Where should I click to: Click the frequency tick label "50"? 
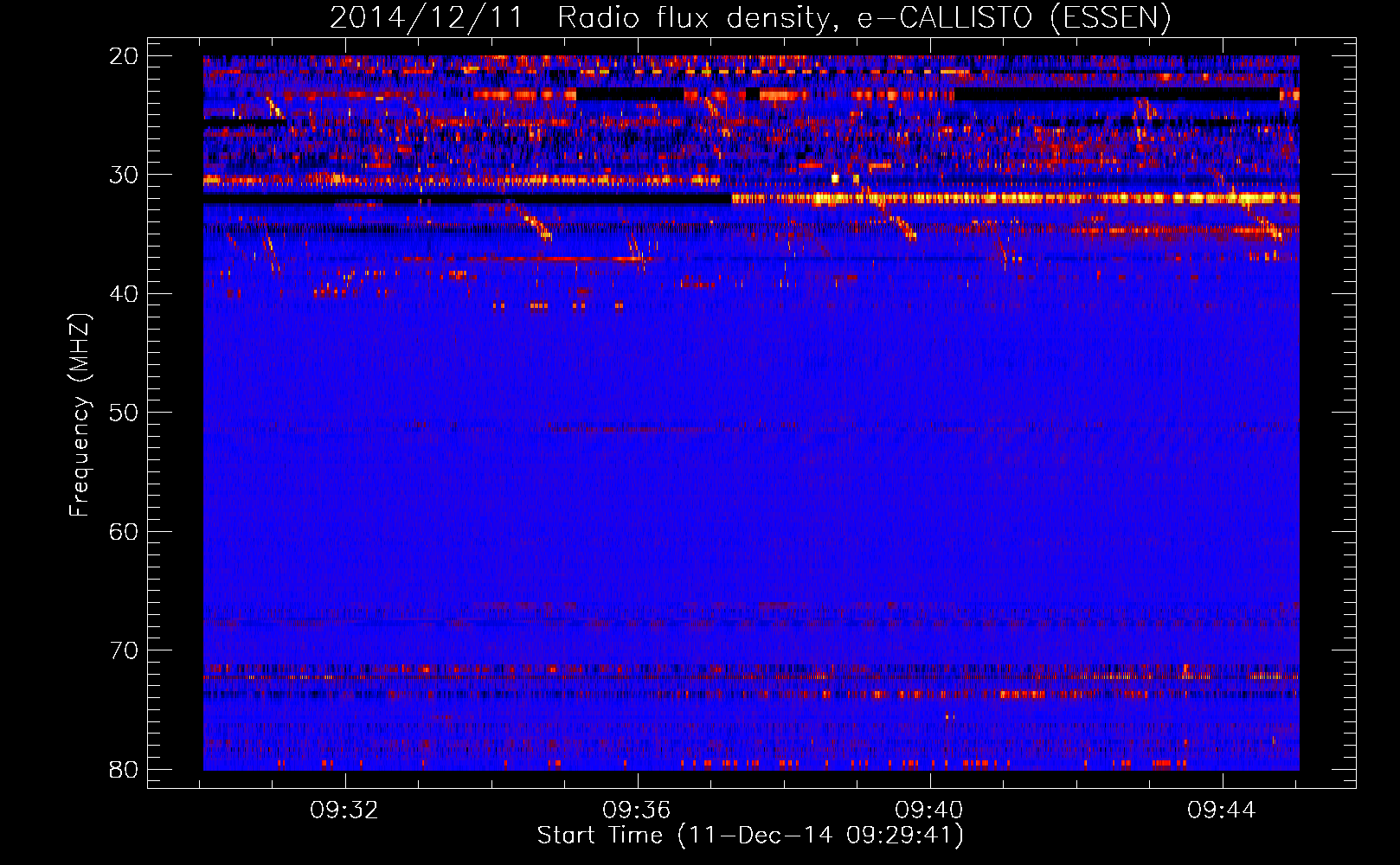124,413
